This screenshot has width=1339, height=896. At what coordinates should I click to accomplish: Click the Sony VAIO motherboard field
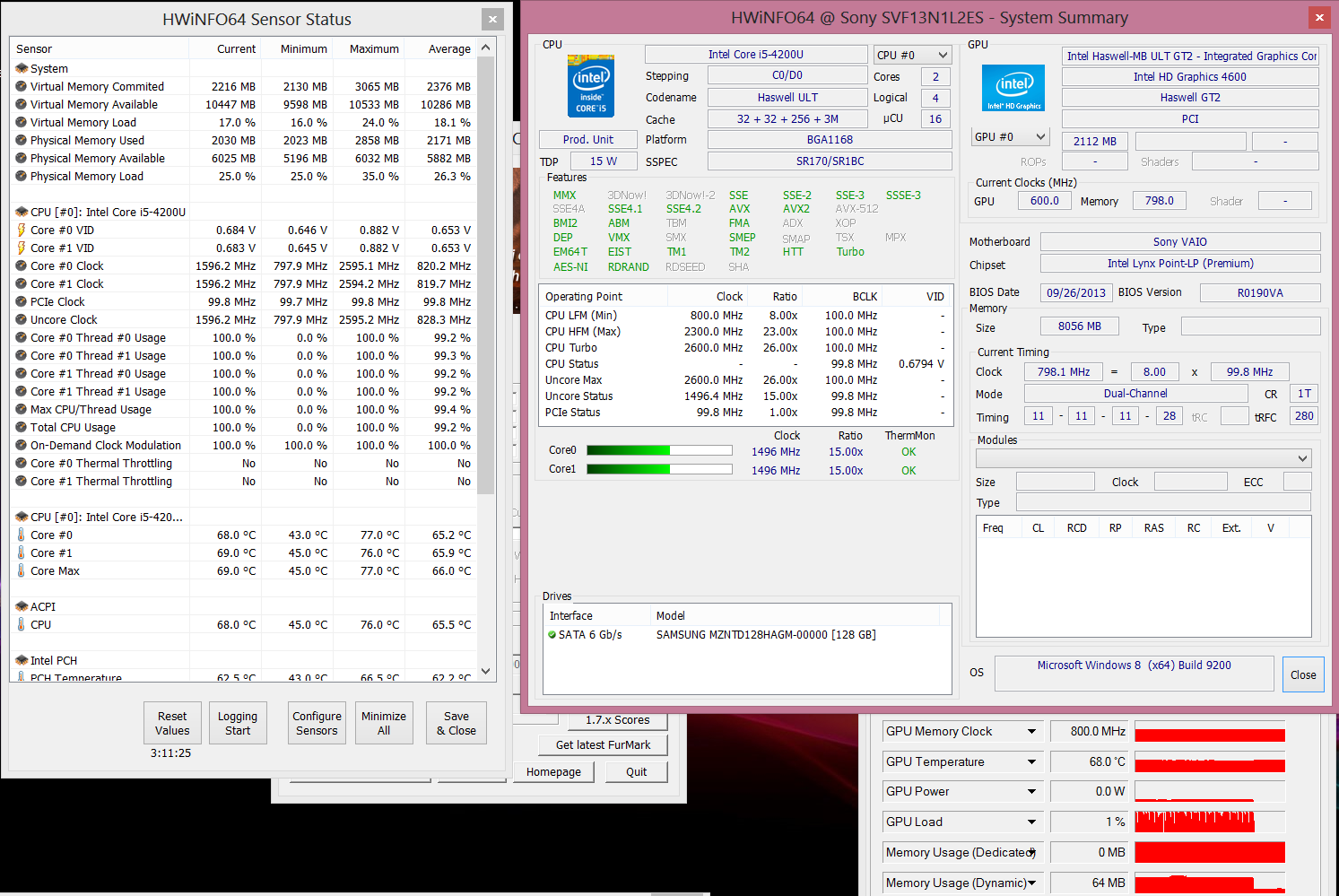point(1180,242)
